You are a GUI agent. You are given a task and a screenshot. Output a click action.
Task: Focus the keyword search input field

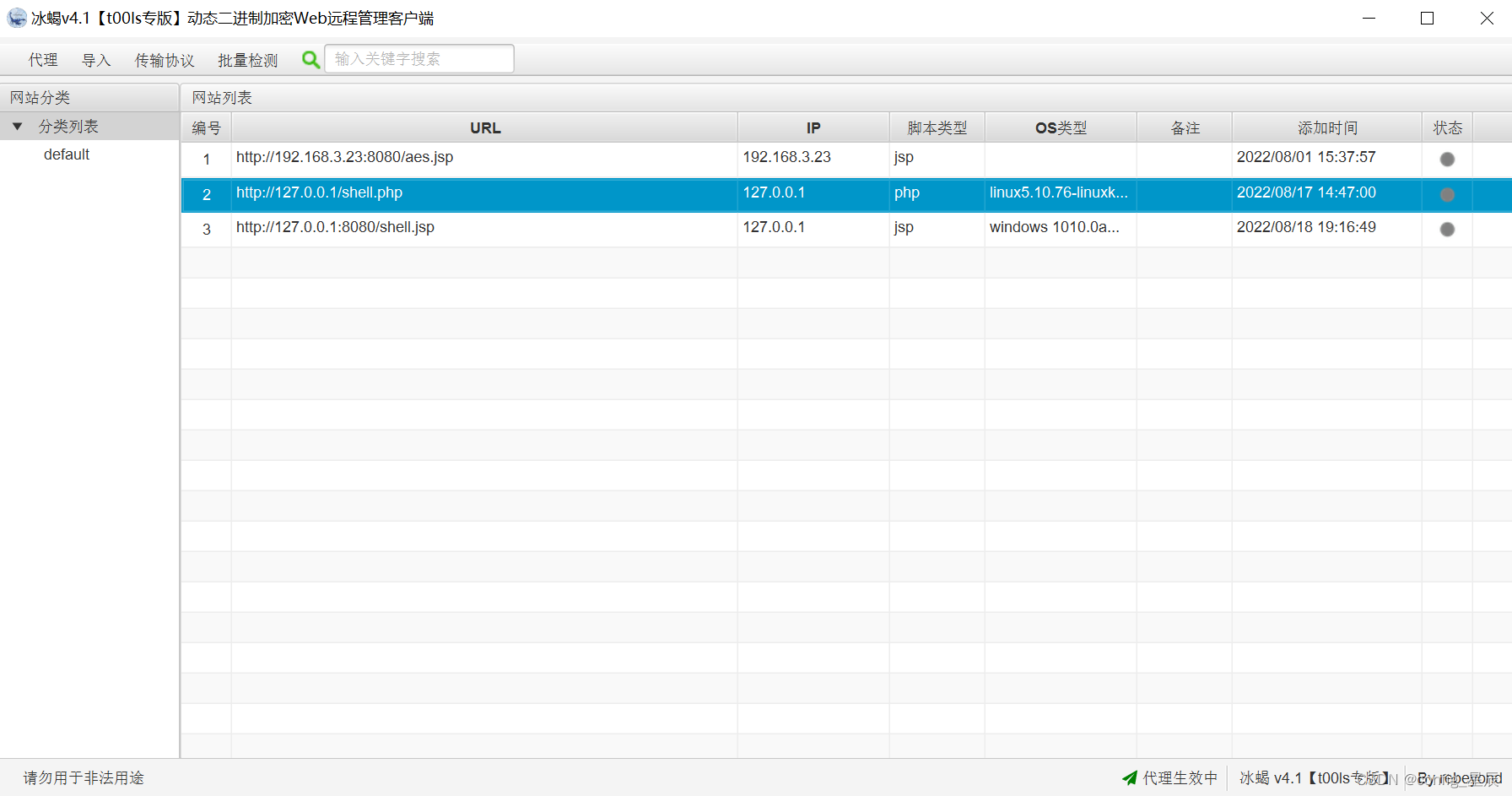point(419,59)
